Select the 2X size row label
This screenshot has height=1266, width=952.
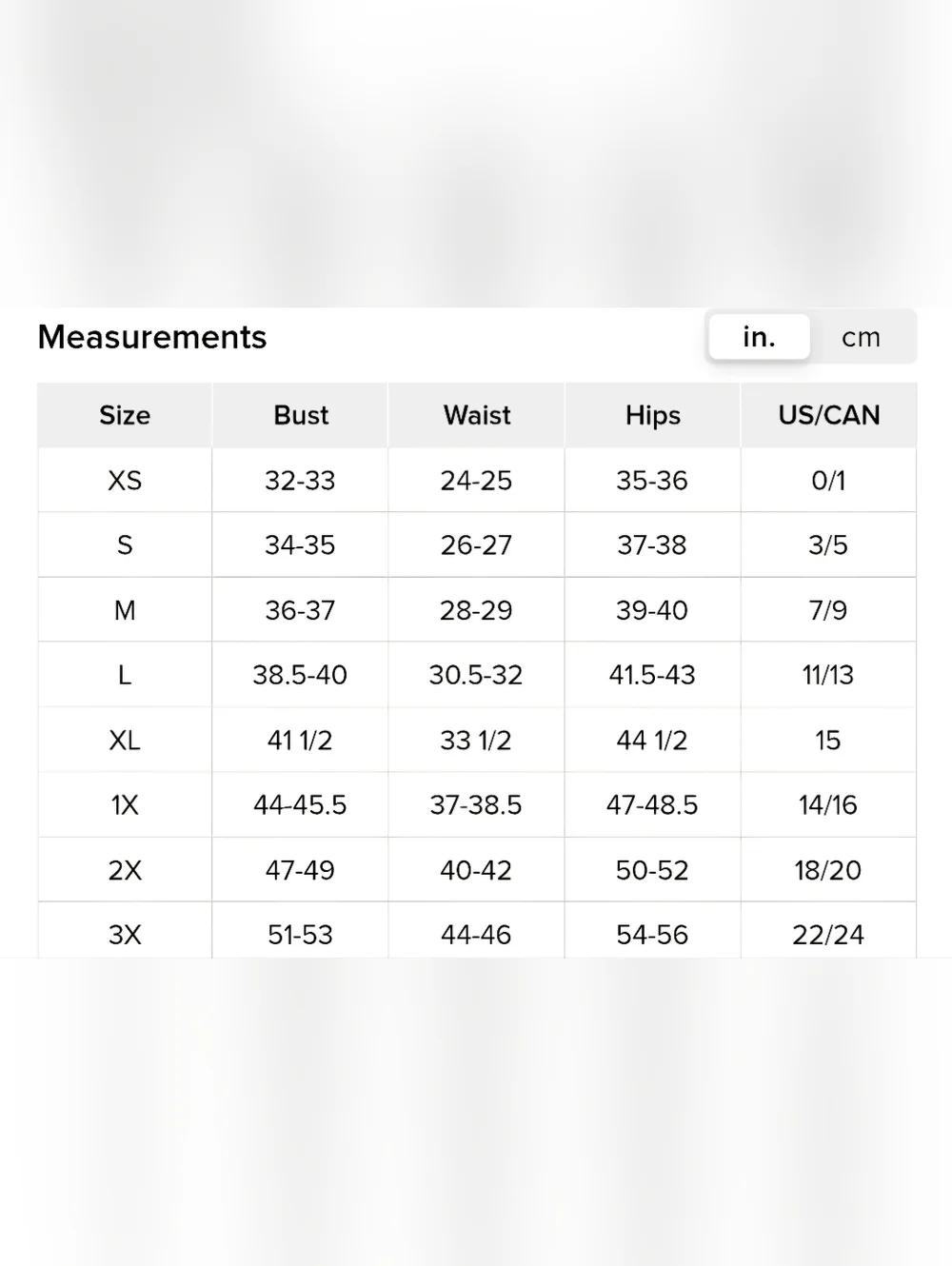coord(125,870)
